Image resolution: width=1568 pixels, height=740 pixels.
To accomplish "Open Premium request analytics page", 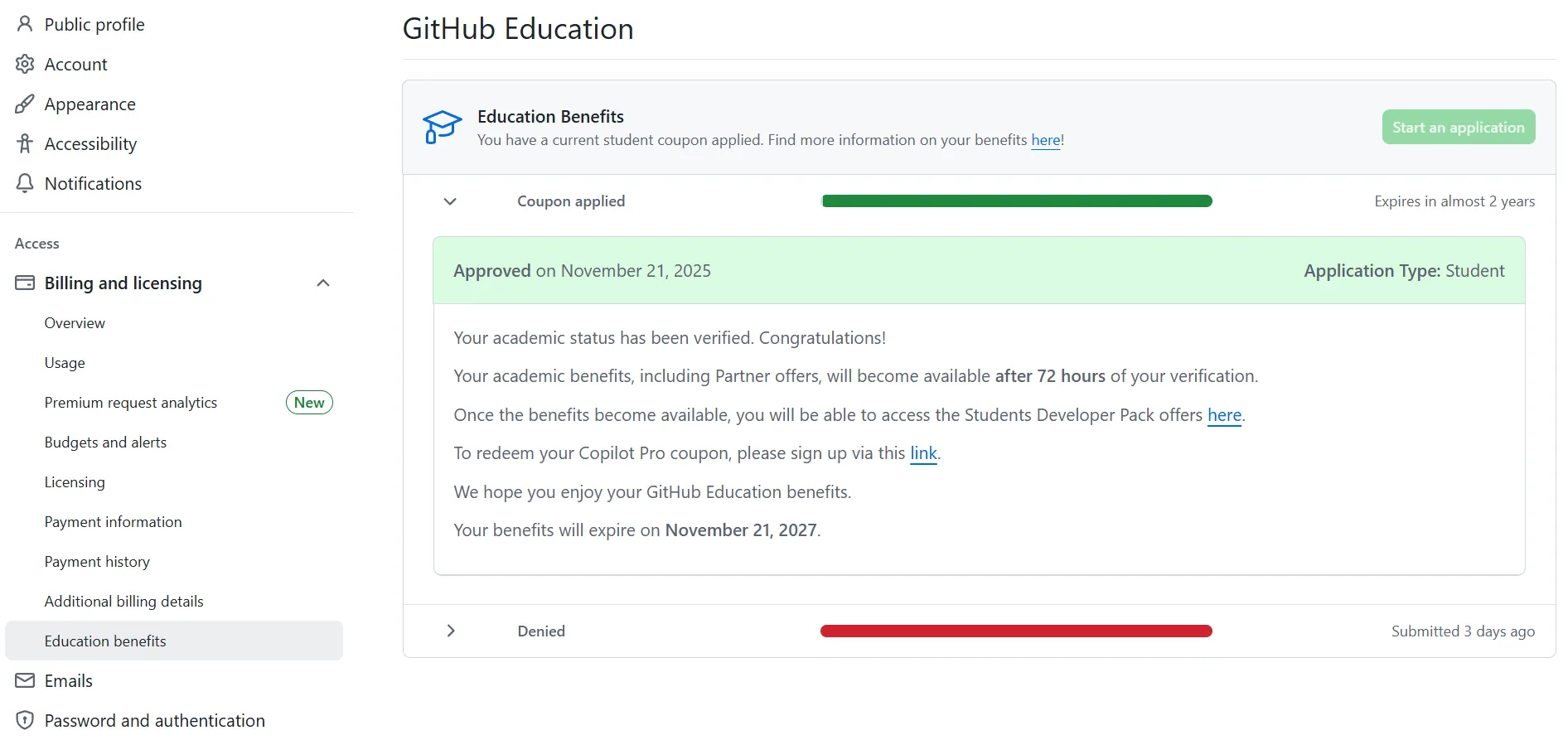I will 131,403.
